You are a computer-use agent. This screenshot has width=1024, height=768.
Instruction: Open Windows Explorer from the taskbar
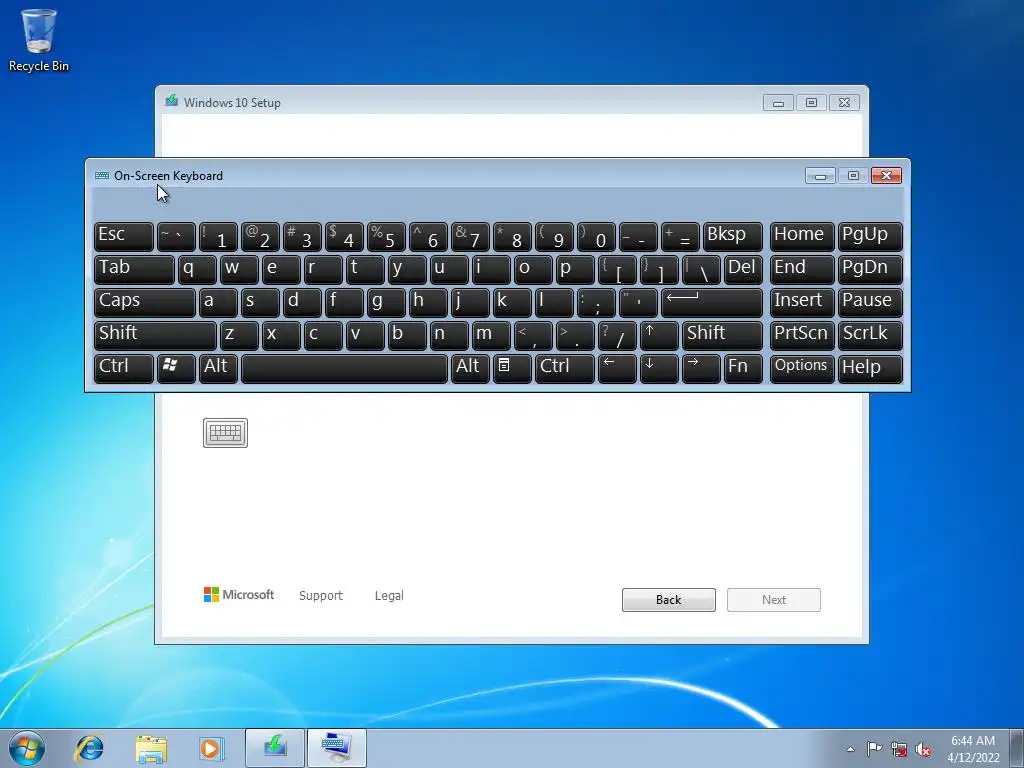151,748
